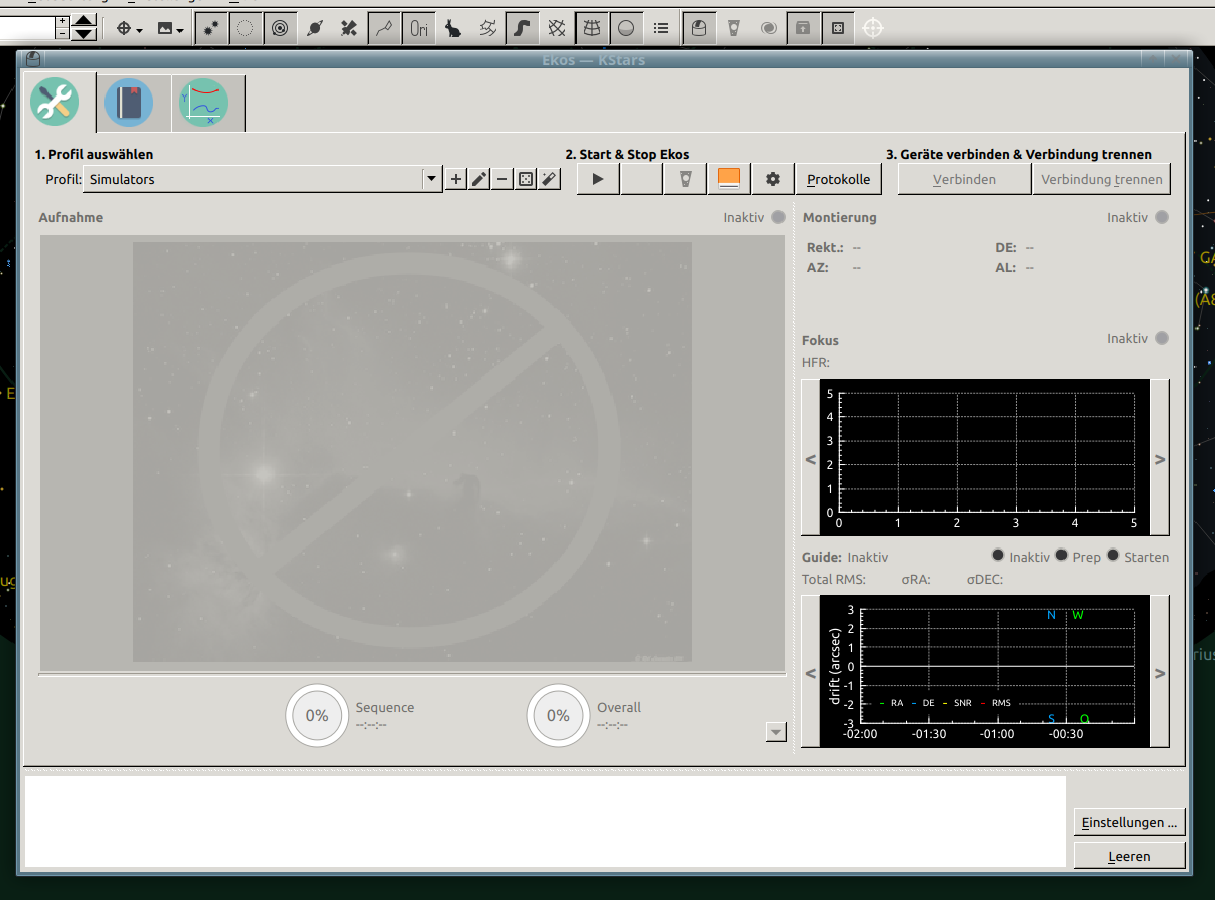Toggle Milky Way display icon
The width and height of the screenshot is (1215, 900).
(x=522, y=28)
